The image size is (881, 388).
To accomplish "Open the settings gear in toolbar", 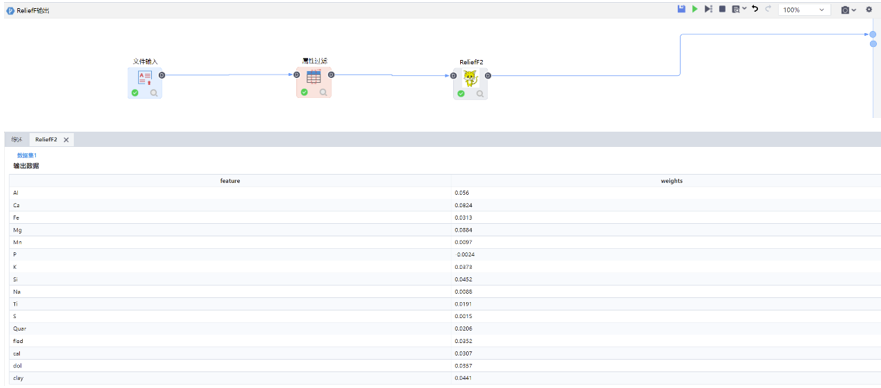I will (x=869, y=10).
